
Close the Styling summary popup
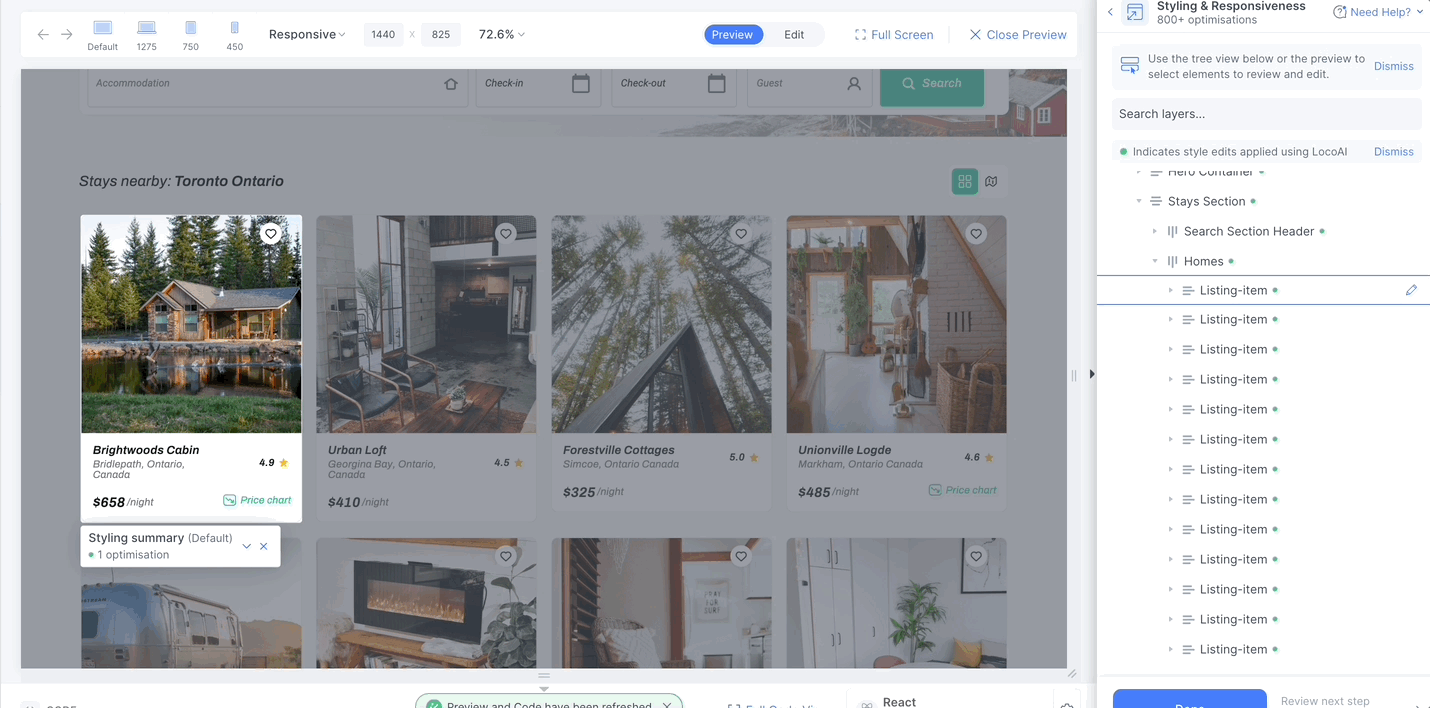coord(264,546)
